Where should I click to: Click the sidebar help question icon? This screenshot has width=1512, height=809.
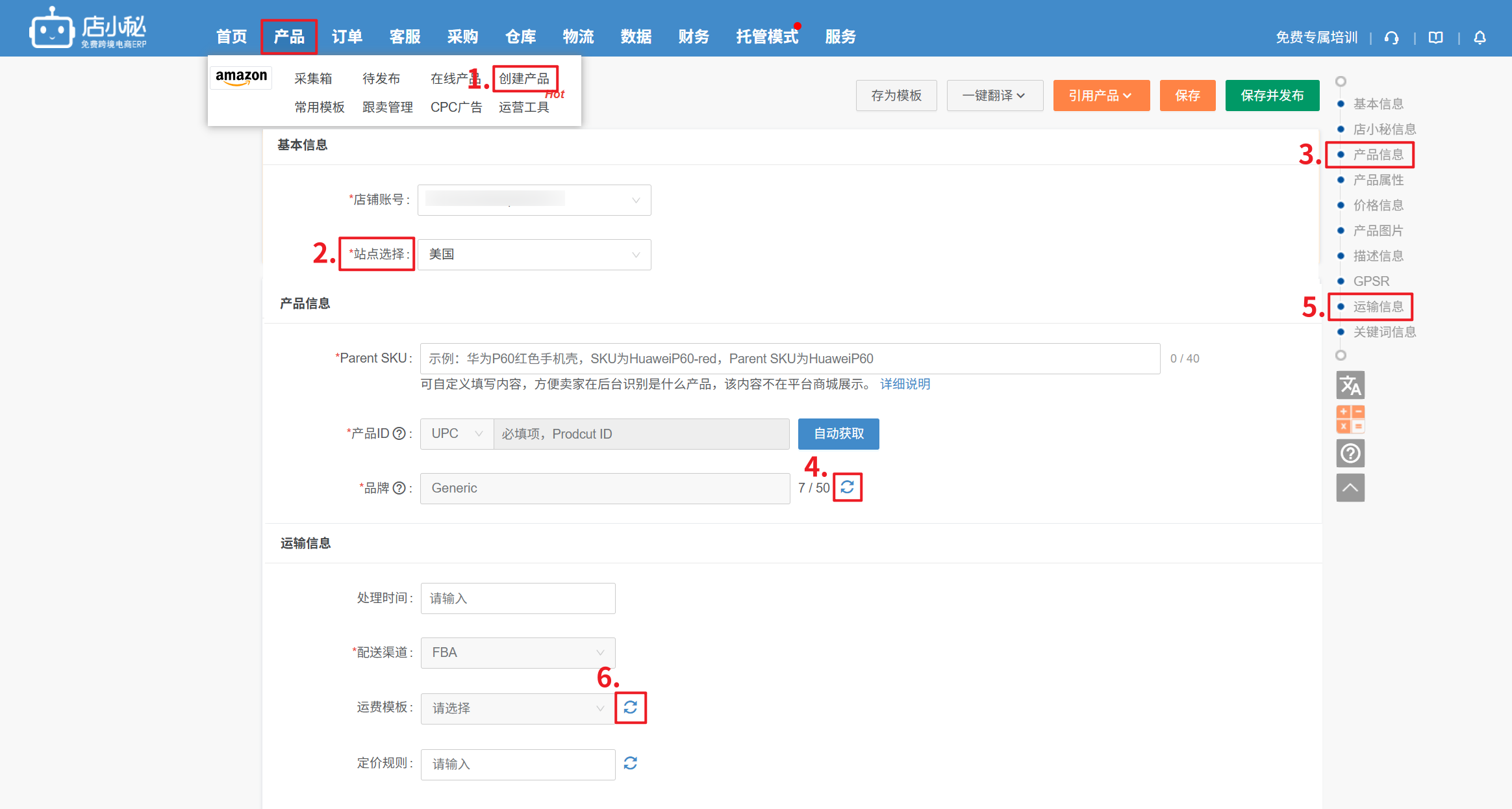[x=1350, y=453]
